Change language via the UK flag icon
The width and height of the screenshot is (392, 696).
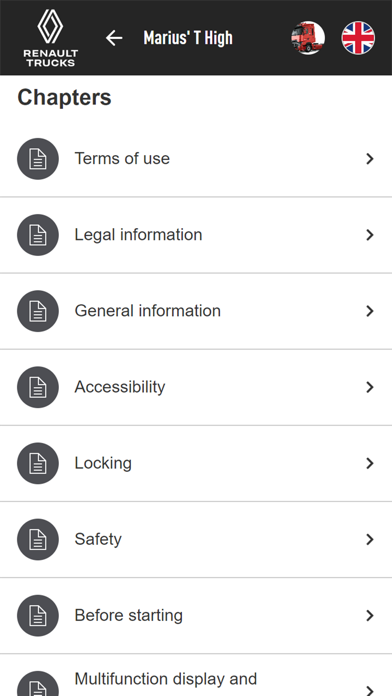[358, 38]
